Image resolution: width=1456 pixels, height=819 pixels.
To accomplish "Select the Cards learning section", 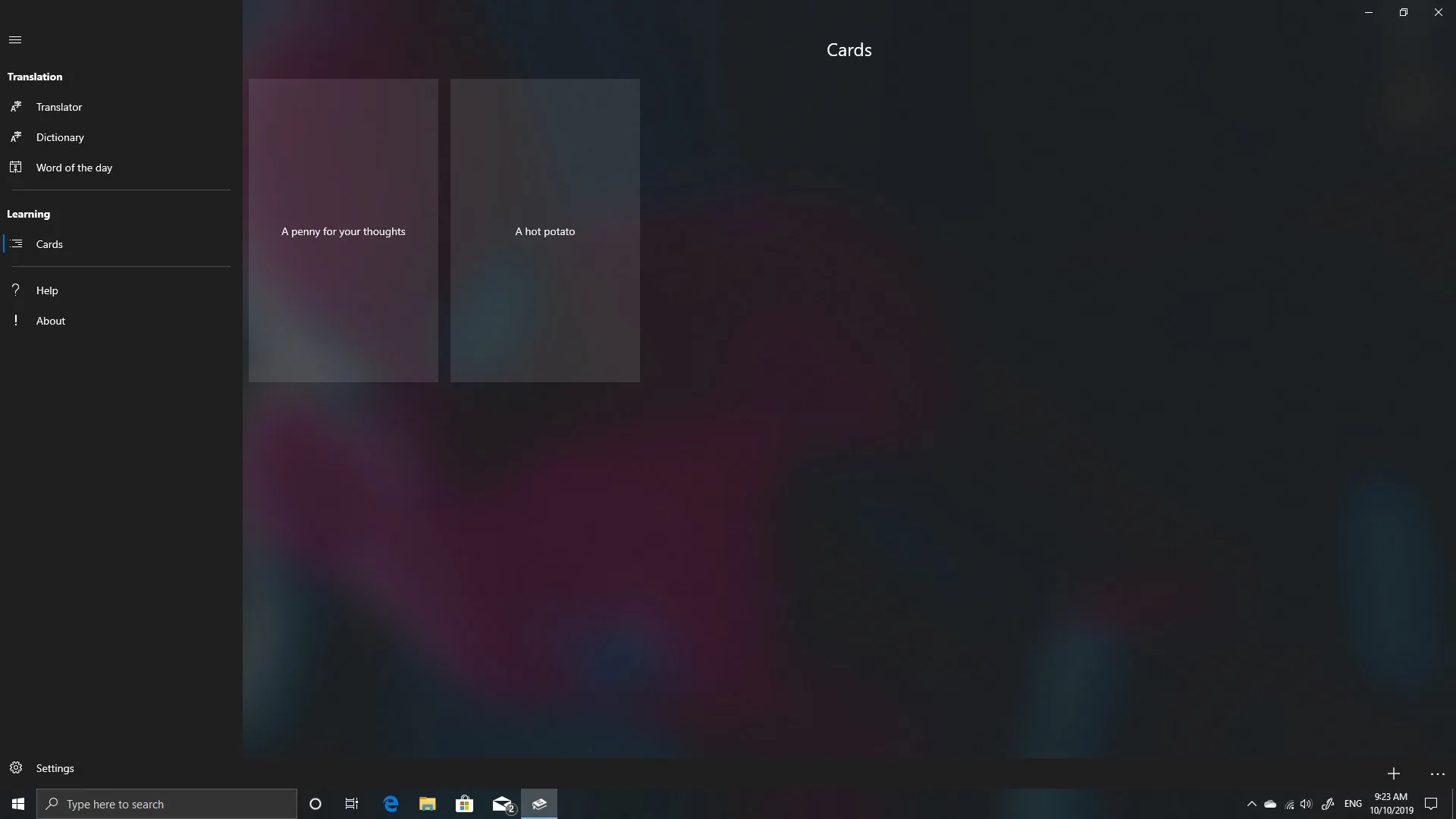I will pyautogui.click(x=121, y=244).
